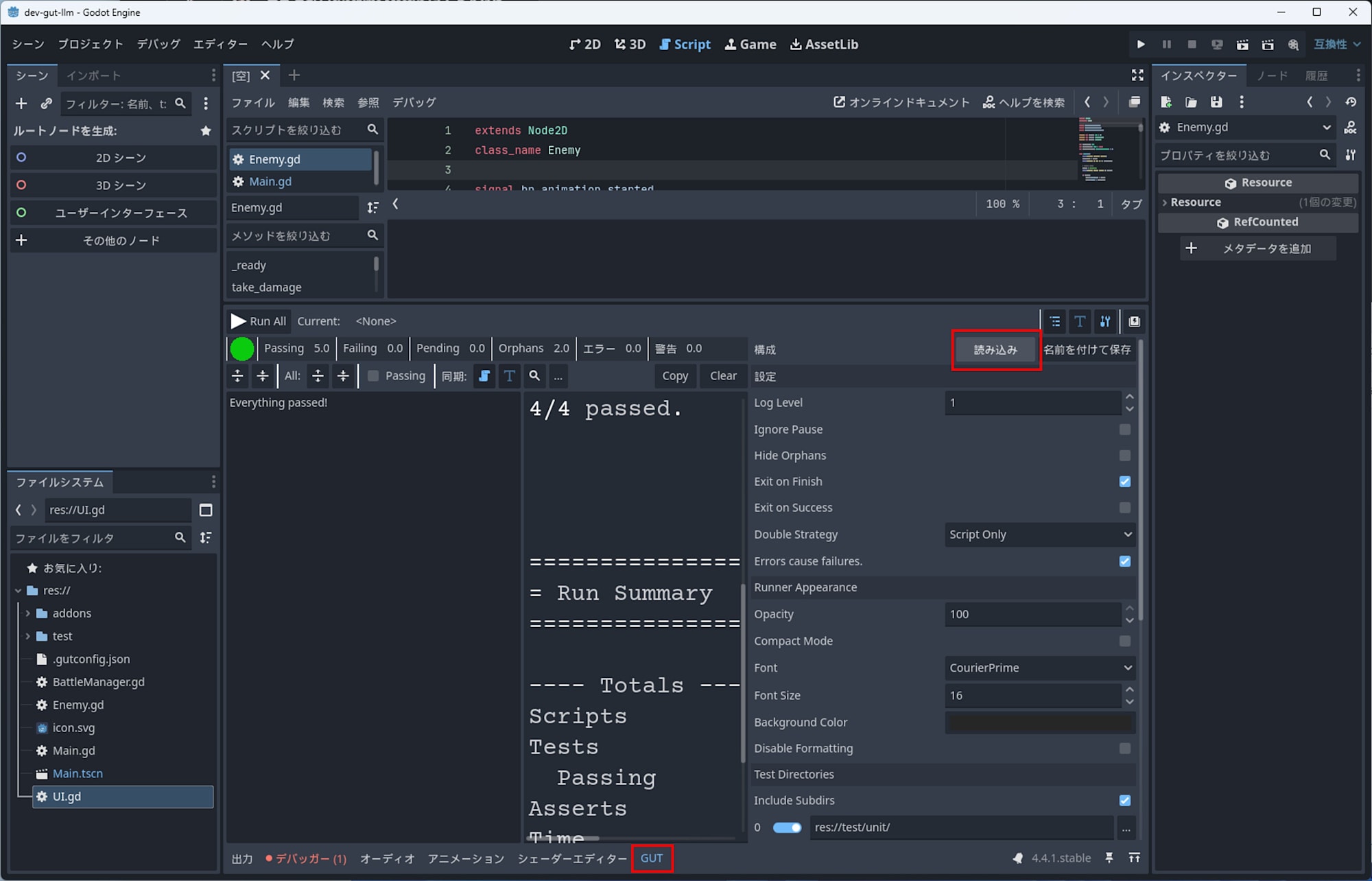This screenshot has height=881, width=1372.
Task: Open the デバッグ menu in the top menu bar
Action: click(158, 44)
